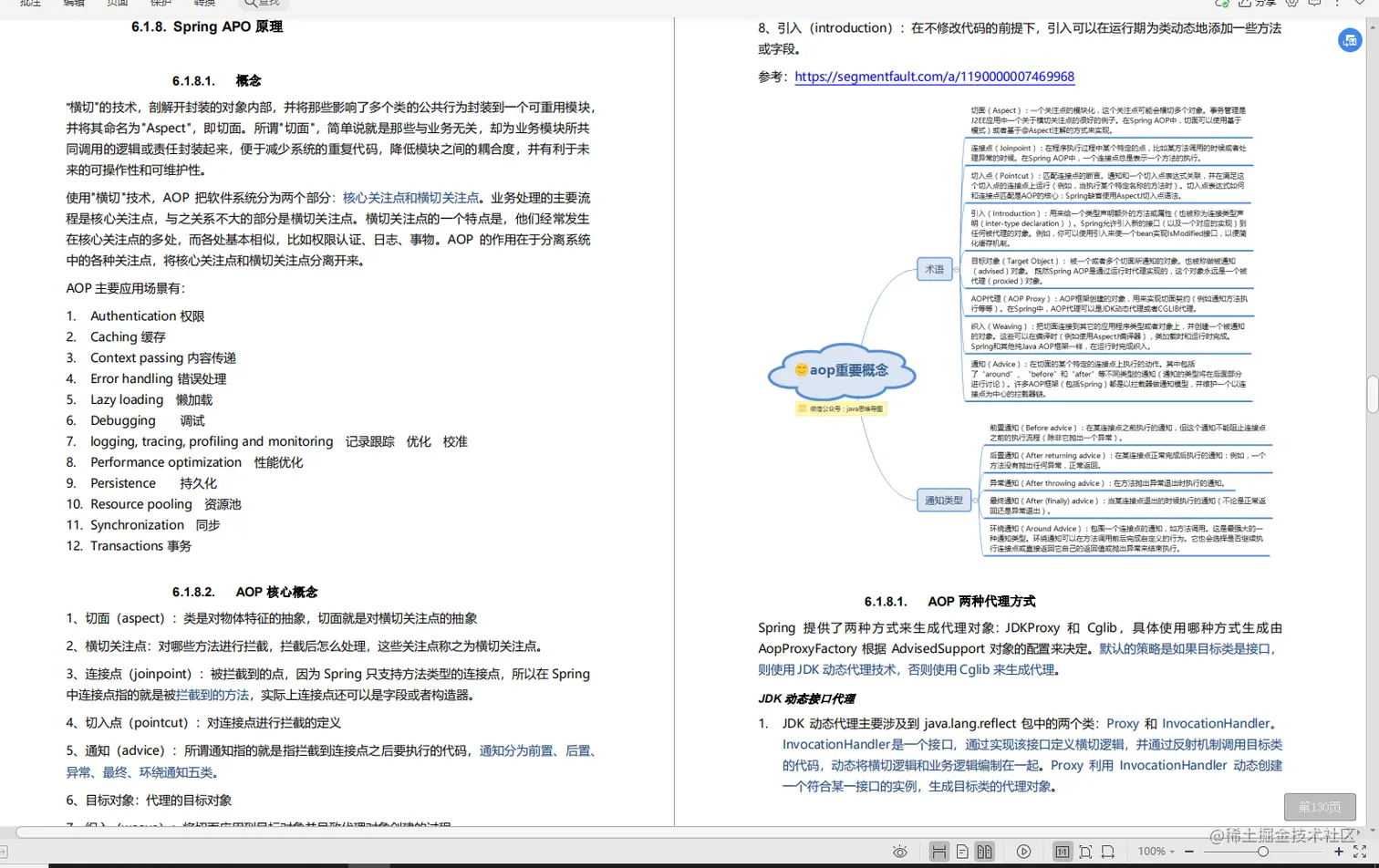Image resolution: width=1379 pixels, height=868 pixels.
Task: Start presentation play mode from status bar
Action: (x=1024, y=851)
